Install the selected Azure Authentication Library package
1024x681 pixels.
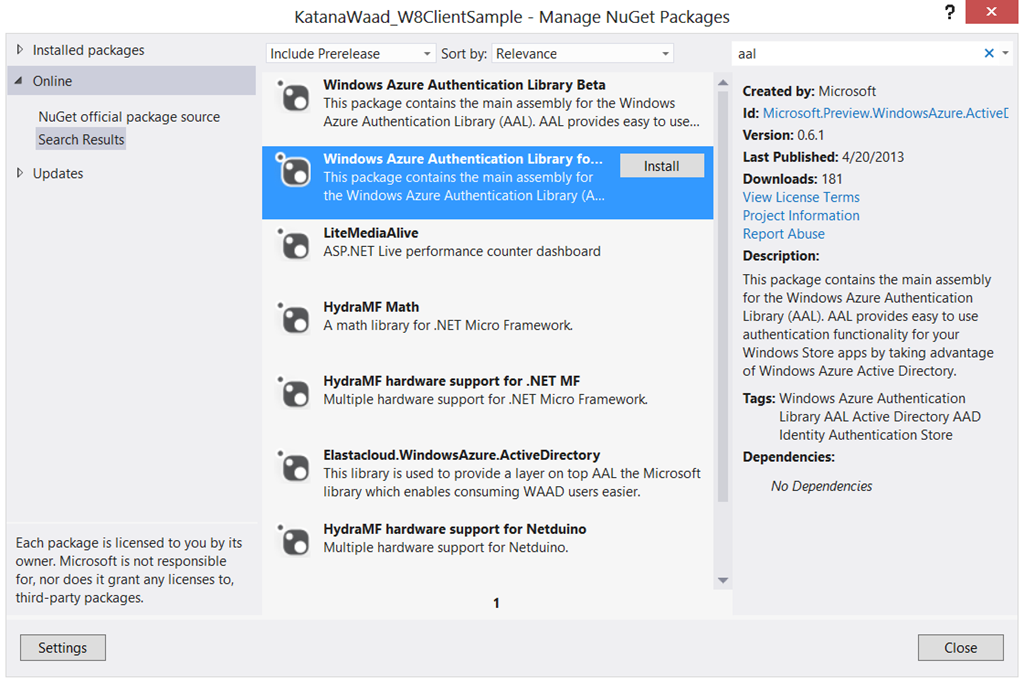point(662,166)
